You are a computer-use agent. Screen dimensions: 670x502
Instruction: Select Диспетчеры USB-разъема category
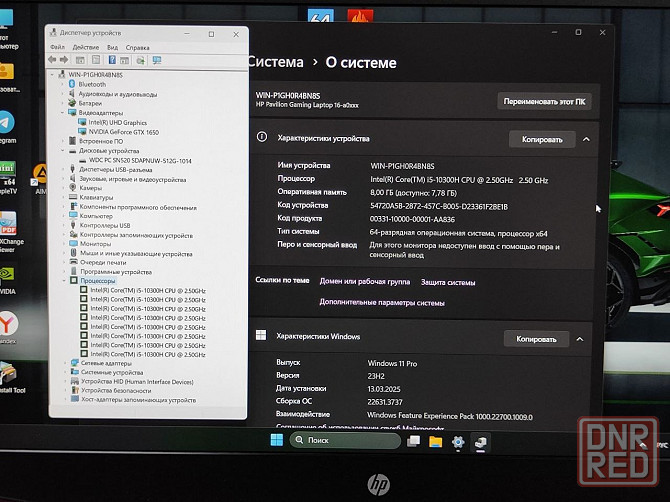coord(116,170)
